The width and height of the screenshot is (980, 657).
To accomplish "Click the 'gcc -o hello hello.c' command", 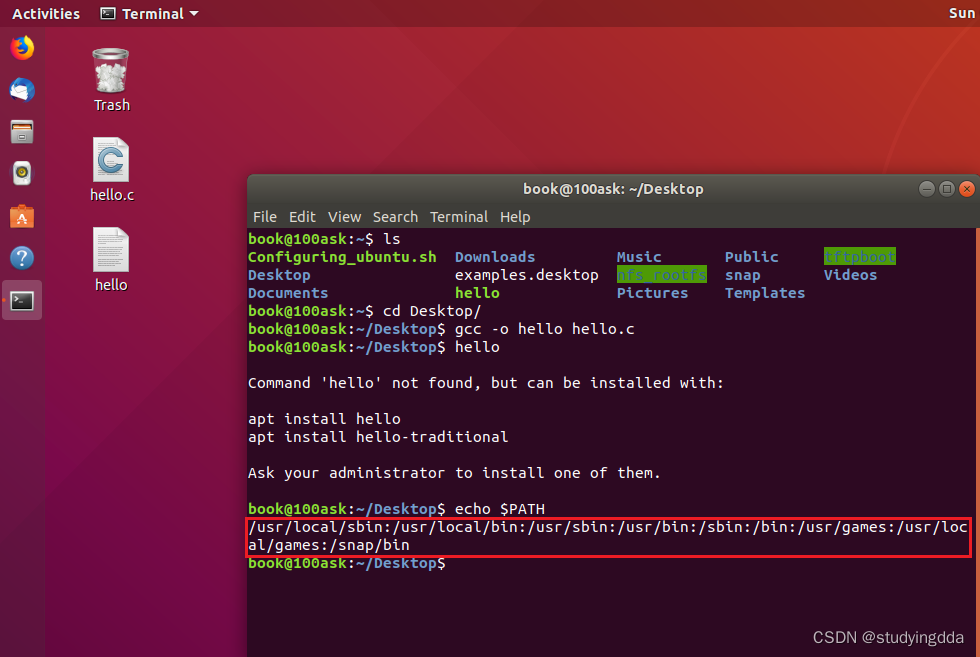I will pos(544,329).
